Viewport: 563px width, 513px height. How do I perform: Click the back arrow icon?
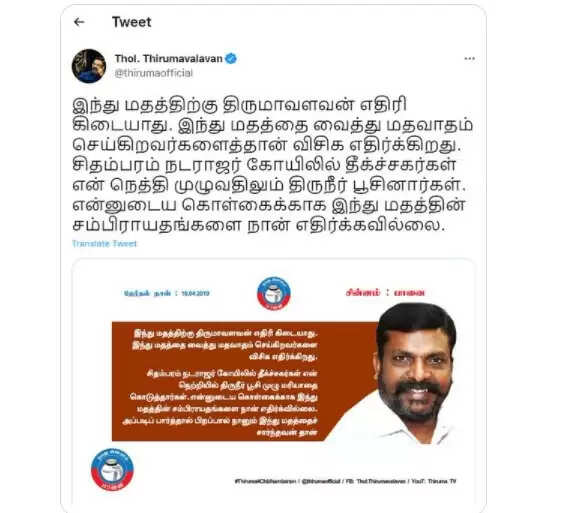tap(79, 22)
